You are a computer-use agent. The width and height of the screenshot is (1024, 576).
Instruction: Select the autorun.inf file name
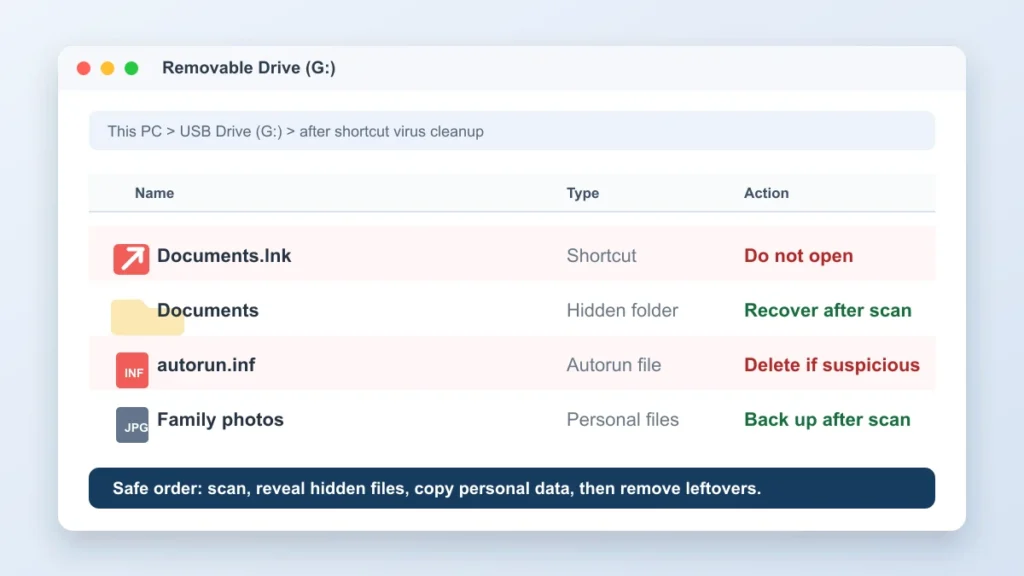(x=206, y=365)
